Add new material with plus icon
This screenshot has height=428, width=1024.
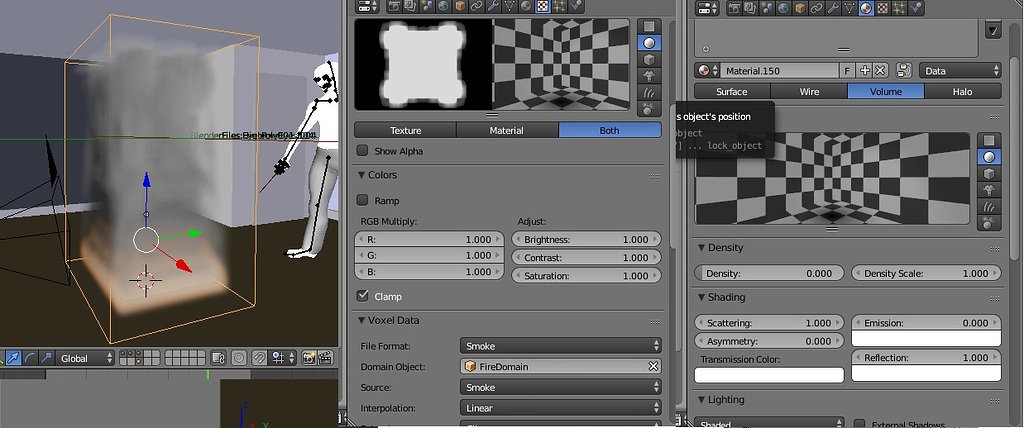[x=865, y=71]
